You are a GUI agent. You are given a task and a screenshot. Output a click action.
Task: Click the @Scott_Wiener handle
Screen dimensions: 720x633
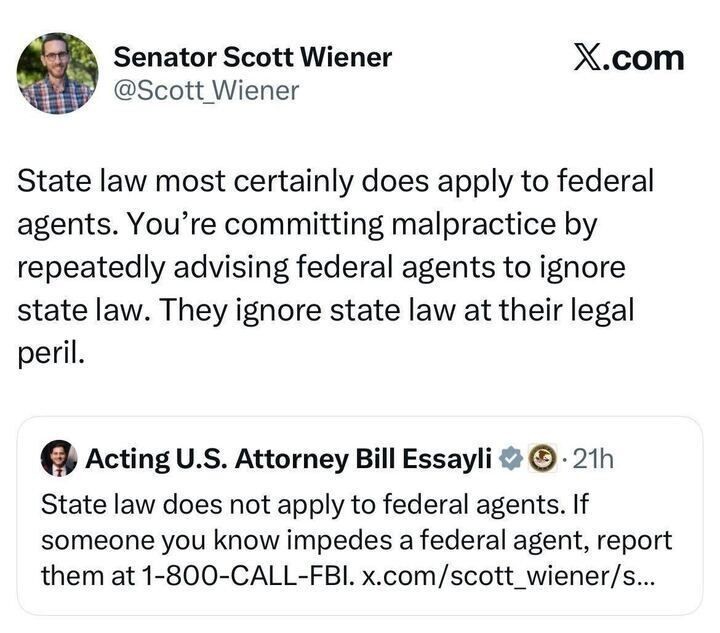(x=208, y=90)
